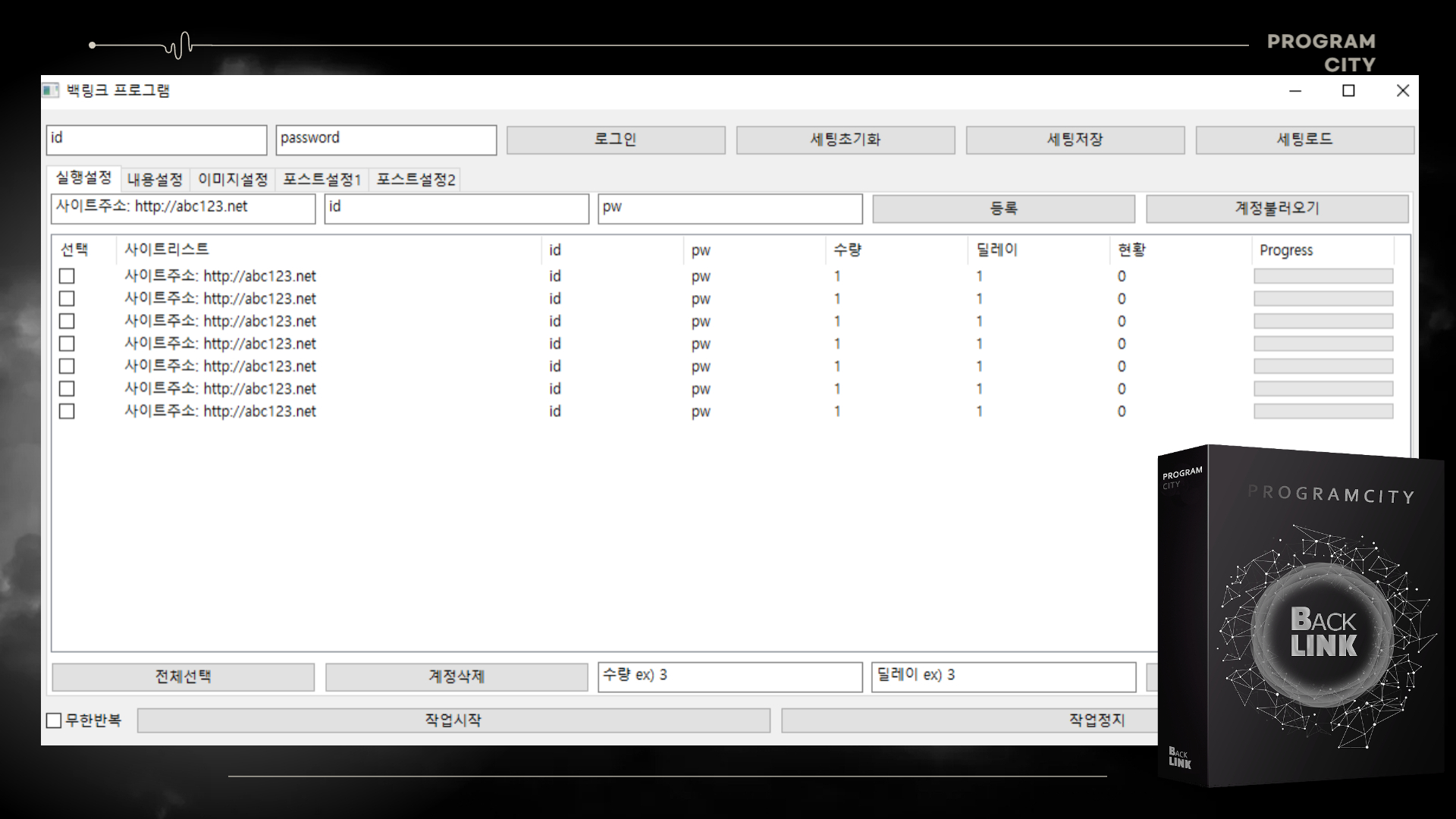Click the pw input field
The image size is (1456, 819).
pyautogui.click(x=730, y=209)
